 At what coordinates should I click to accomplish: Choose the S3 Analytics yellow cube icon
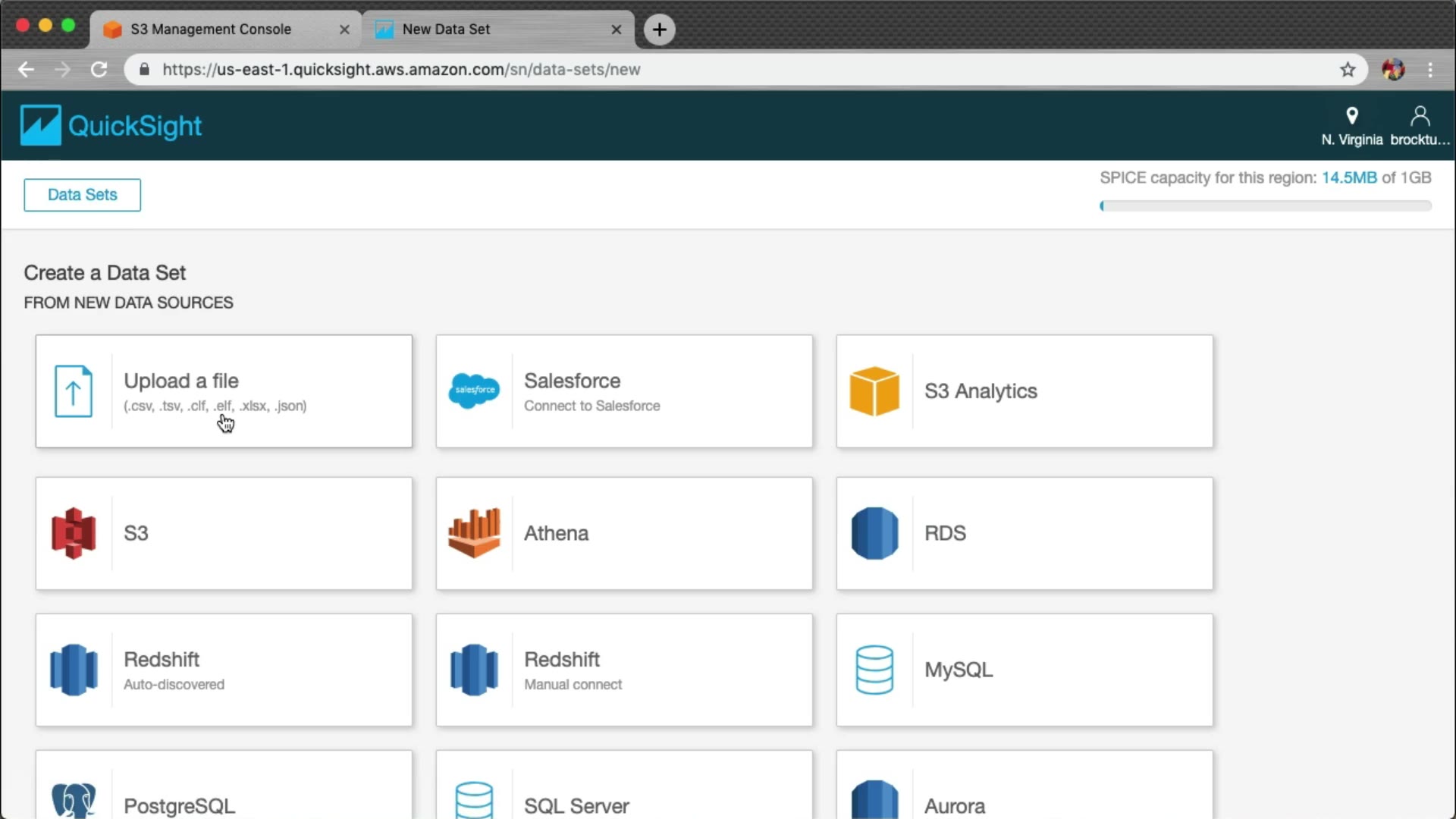click(x=874, y=391)
